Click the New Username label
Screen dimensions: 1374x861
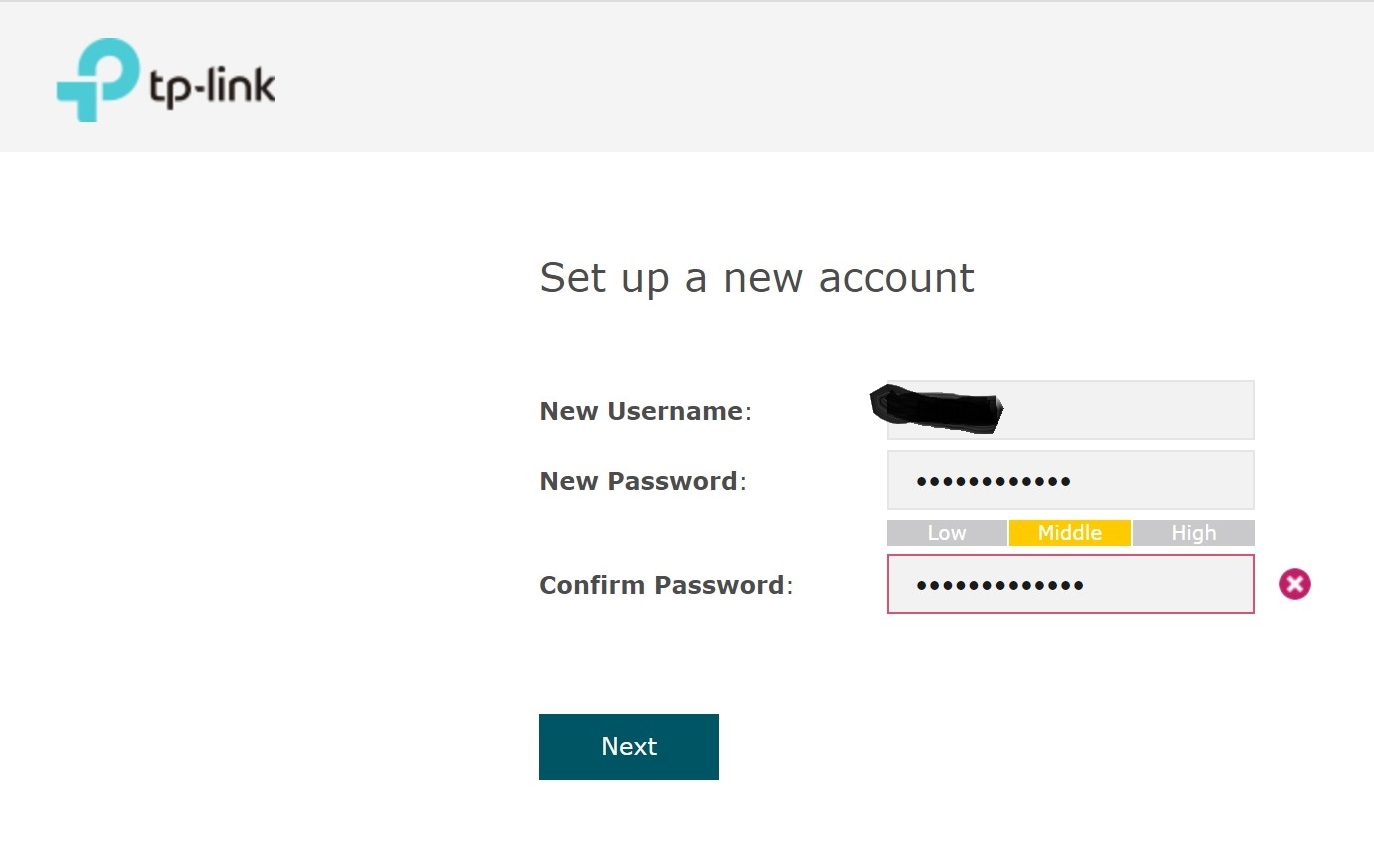tap(642, 411)
